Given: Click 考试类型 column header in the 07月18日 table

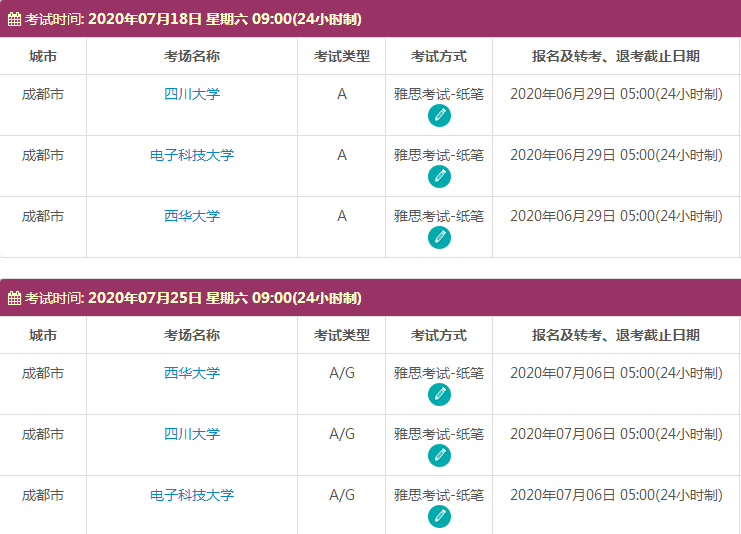Looking at the screenshot, I should coord(342,56).
